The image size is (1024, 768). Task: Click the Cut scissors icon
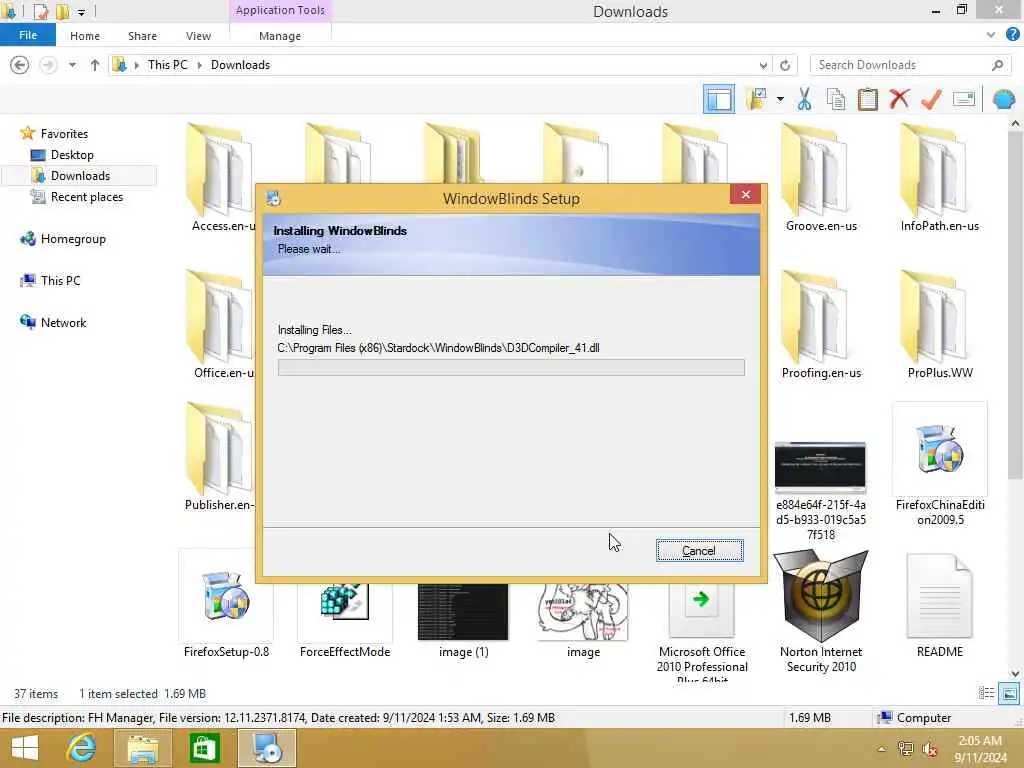point(805,99)
